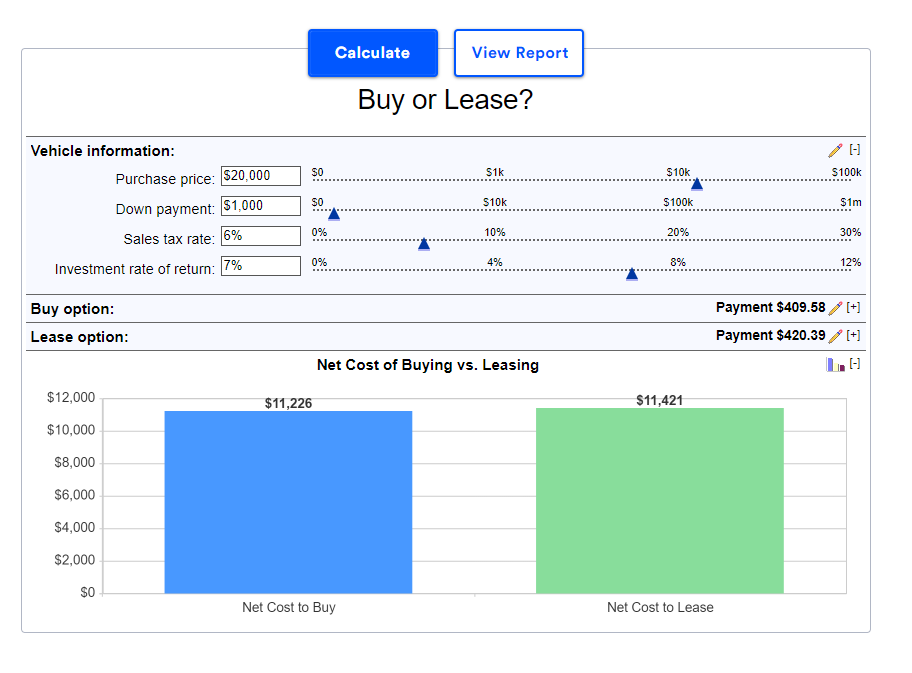Expand the Lease option section
The height and width of the screenshot is (673, 912).
point(852,335)
